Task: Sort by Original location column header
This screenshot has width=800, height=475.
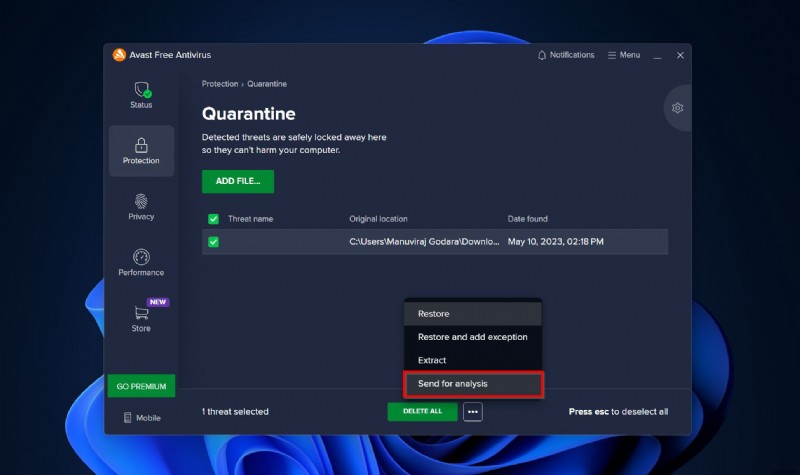Action: [x=378, y=219]
